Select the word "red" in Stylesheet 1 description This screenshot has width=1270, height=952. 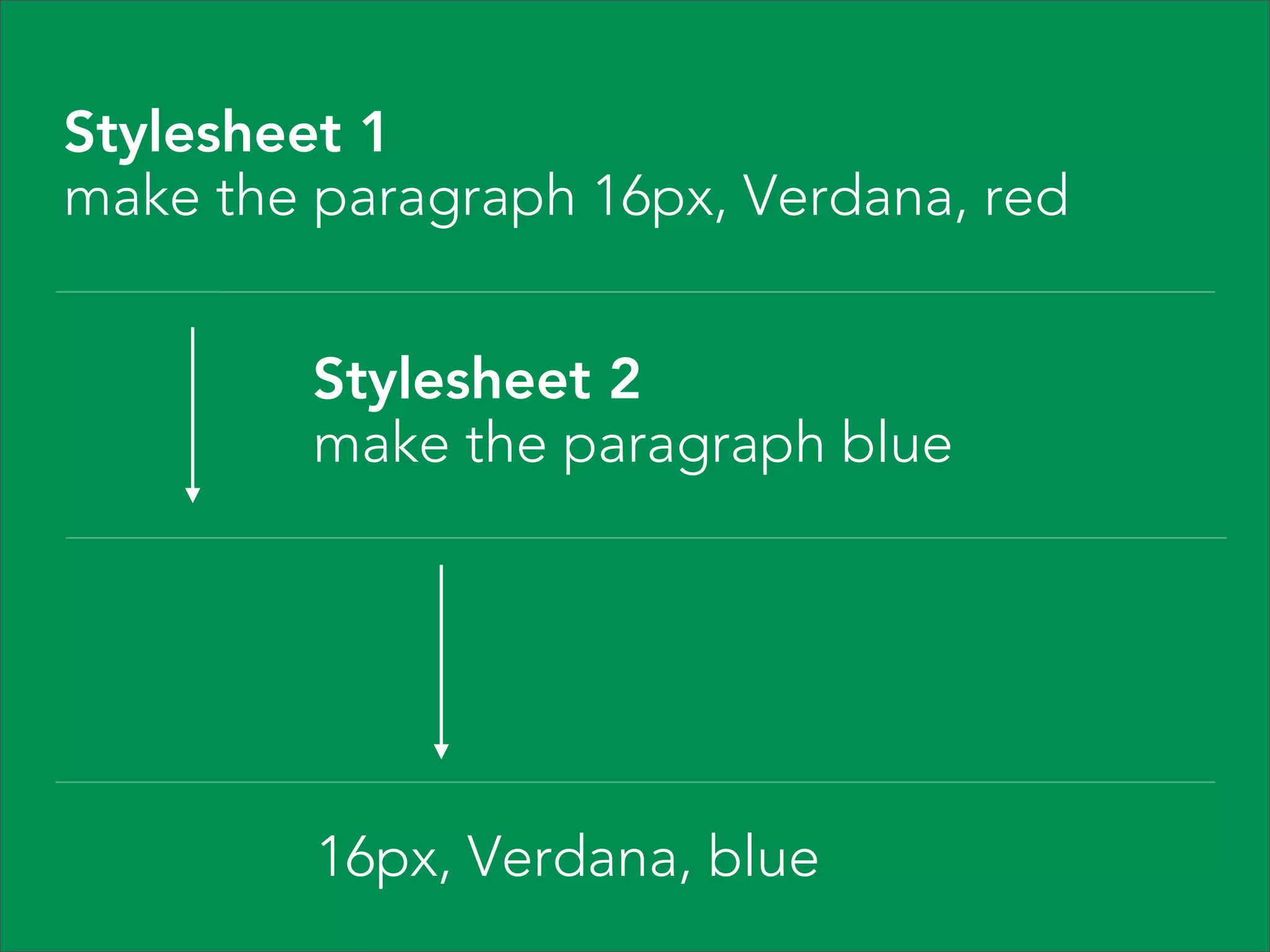1026,197
